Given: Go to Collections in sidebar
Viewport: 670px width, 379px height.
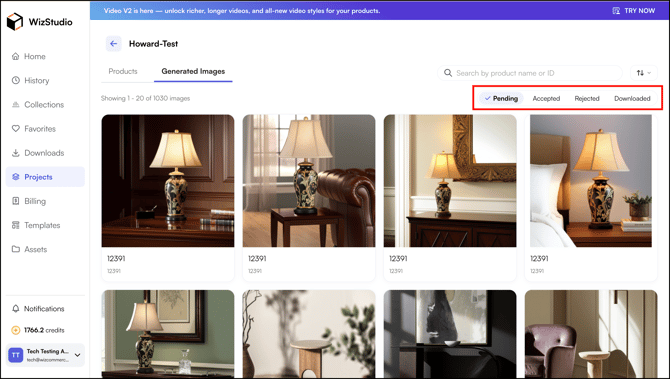Looking at the screenshot, I should 45,105.
